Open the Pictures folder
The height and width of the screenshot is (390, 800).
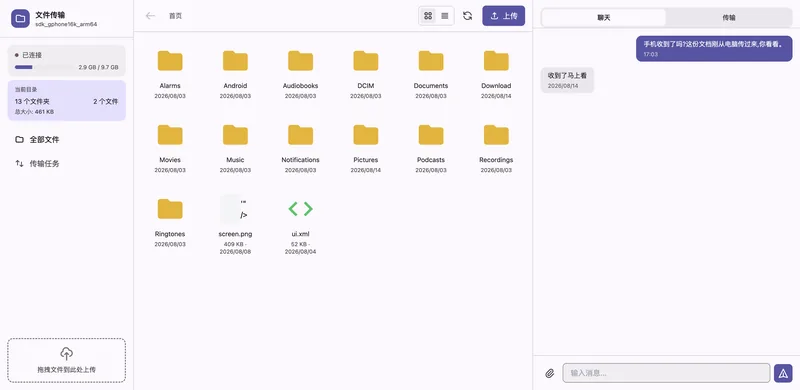pyautogui.click(x=366, y=135)
